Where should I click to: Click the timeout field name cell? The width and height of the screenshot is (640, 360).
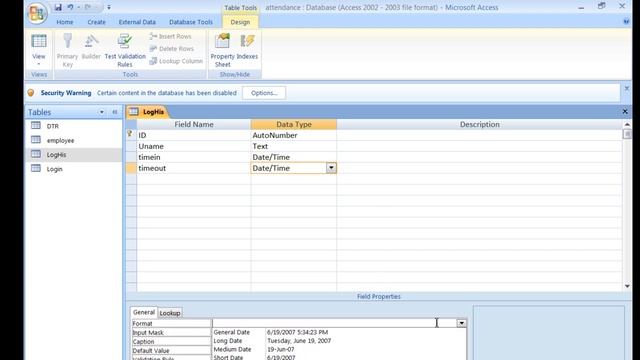tap(194, 168)
